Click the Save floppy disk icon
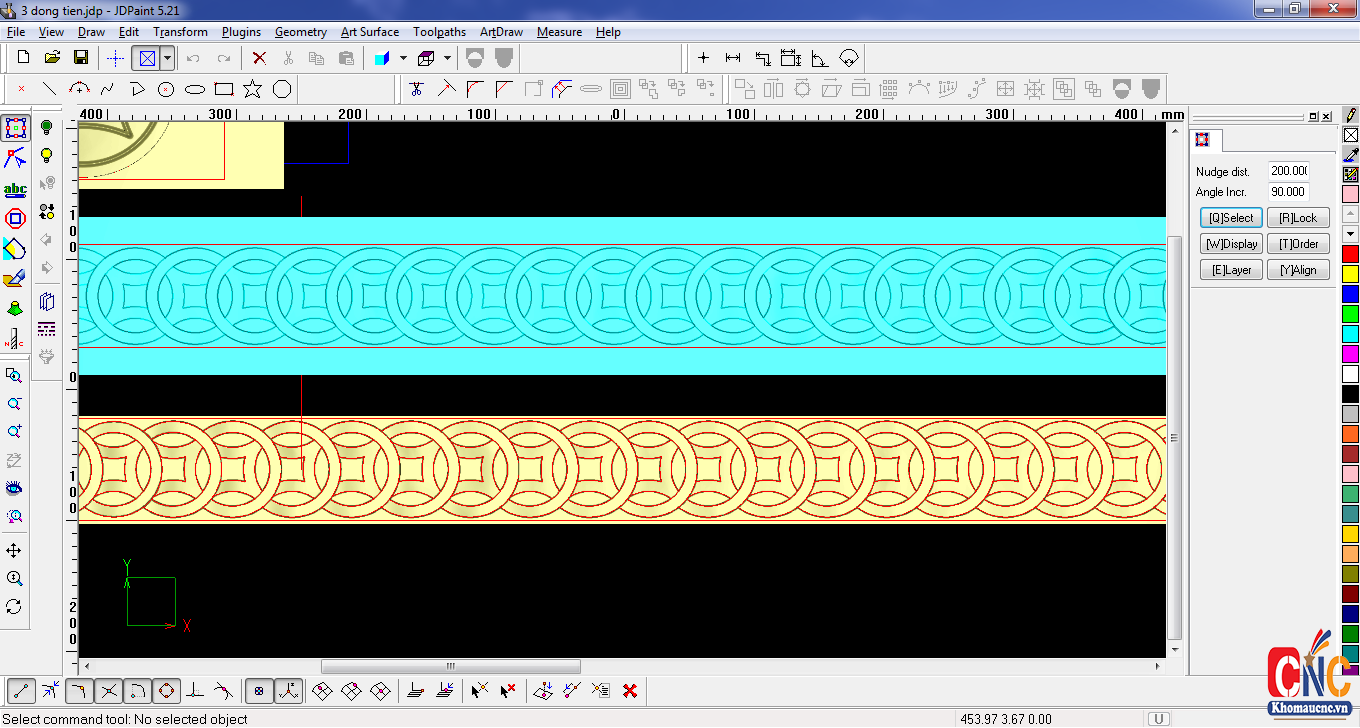Image resolution: width=1360 pixels, height=728 pixels. pyautogui.click(x=81, y=58)
